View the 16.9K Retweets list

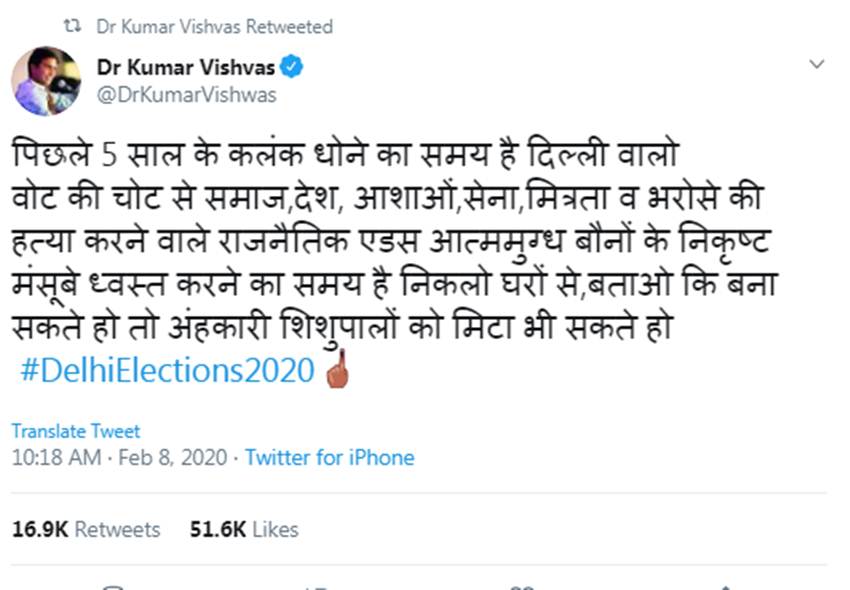(x=86, y=529)
